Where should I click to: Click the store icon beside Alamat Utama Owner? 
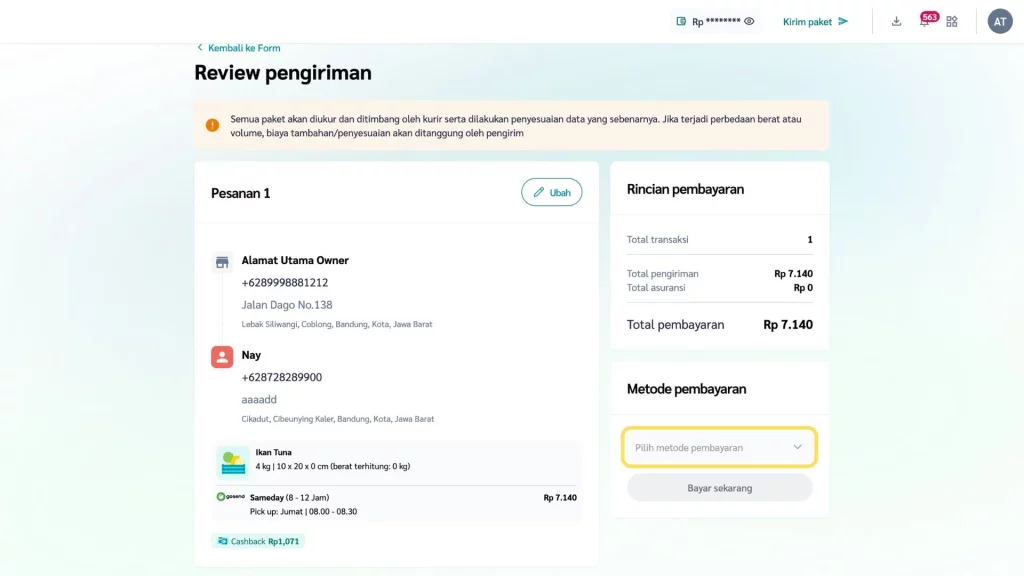click(222, 262)
